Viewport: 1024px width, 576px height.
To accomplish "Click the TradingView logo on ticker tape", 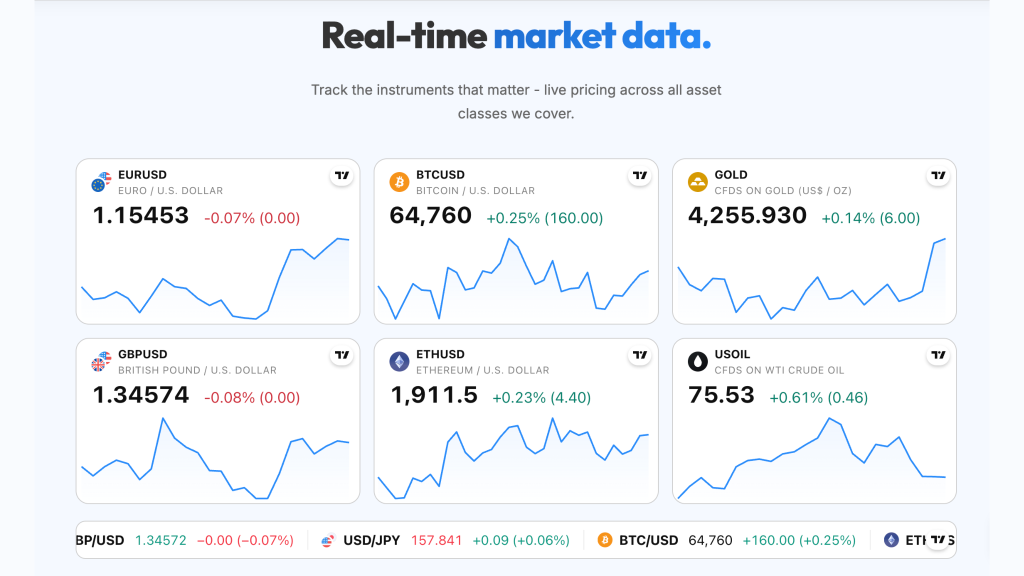I will click(x=938, y=539).
